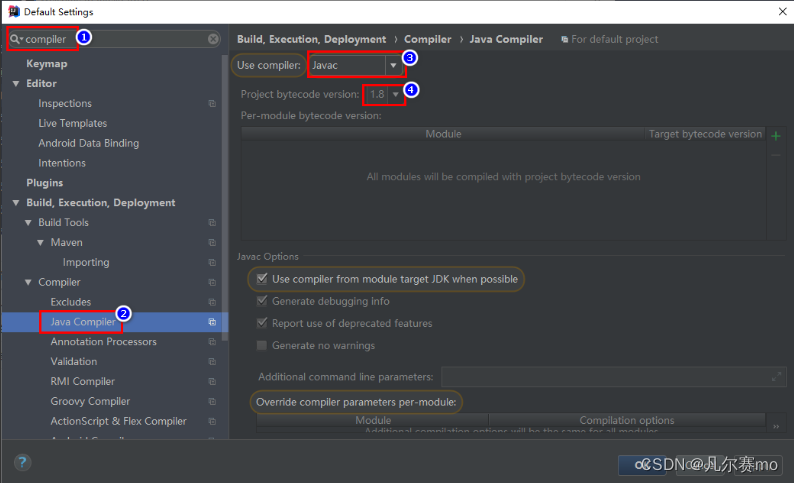Click project-level icon beside Compiler tree item
The height and width of the screenshot is (483, 794).
[212, 282]
